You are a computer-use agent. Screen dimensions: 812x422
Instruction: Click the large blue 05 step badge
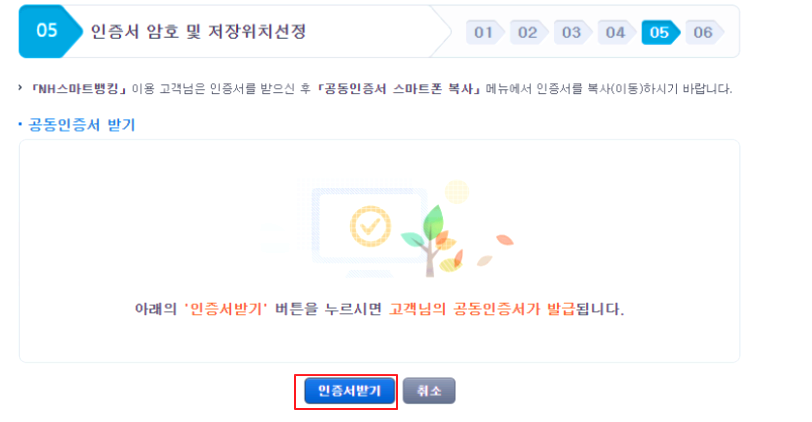(50, 31)
